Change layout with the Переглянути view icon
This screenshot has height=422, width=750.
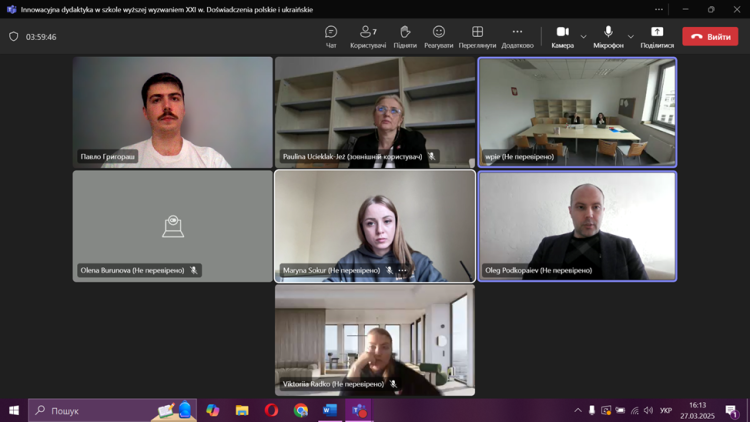(477, 36)
